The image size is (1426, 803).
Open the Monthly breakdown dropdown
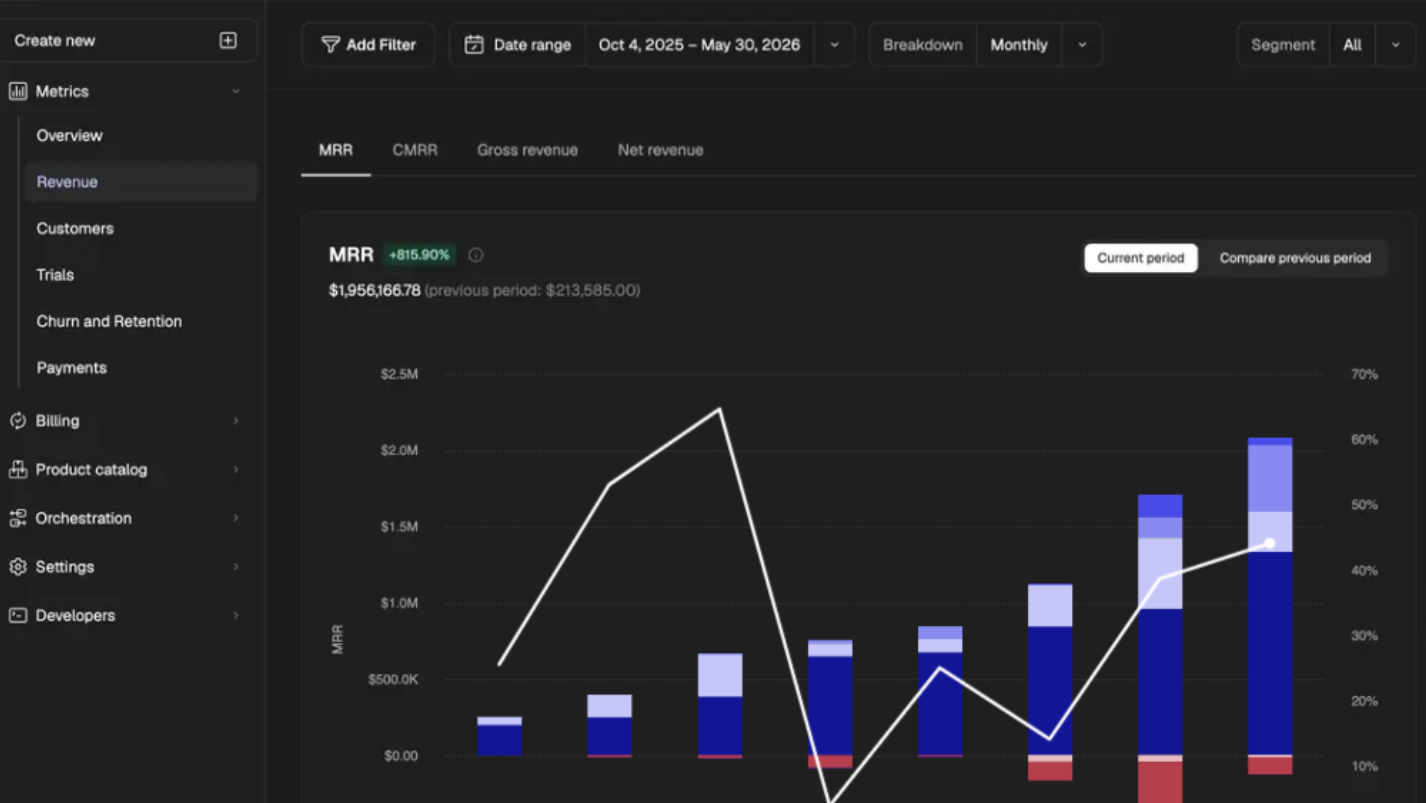coord(1082,45)
